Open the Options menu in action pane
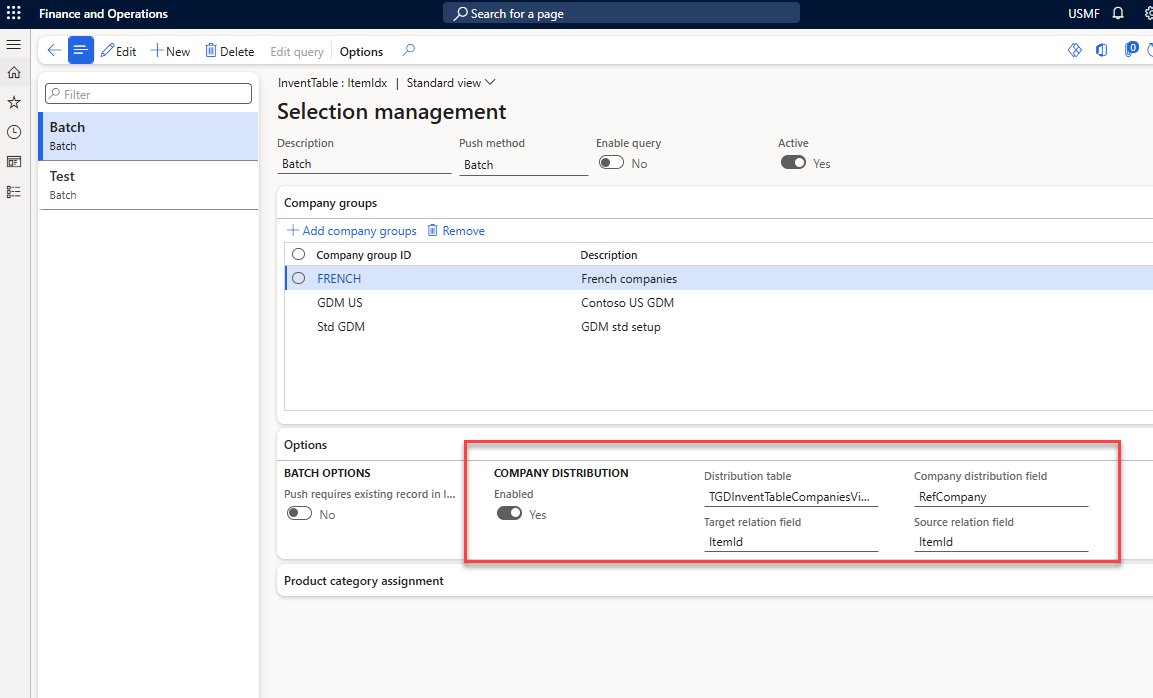Viewport: 1153px width, 698px height. (x=361, y=51)
